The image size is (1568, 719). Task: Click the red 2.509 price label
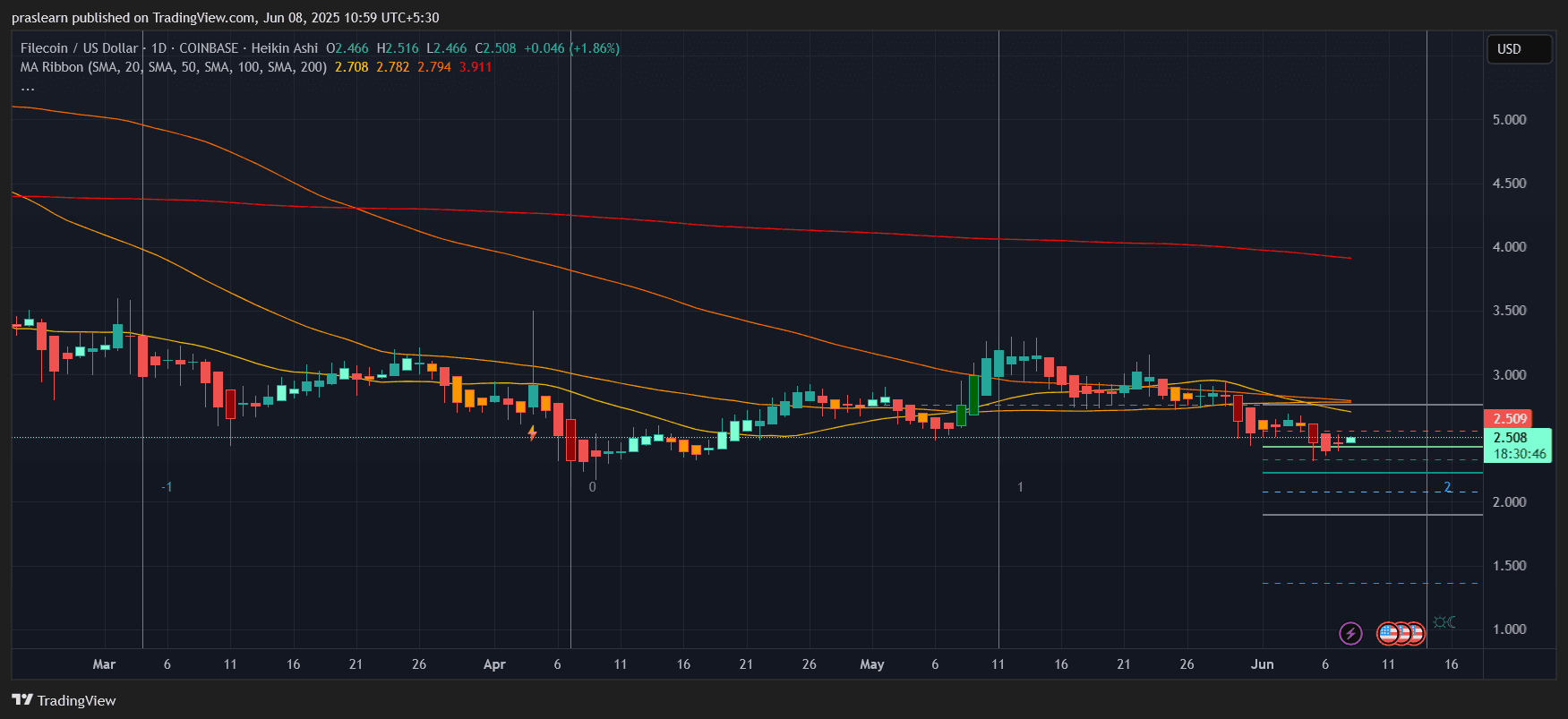(x=1509, y=419)
